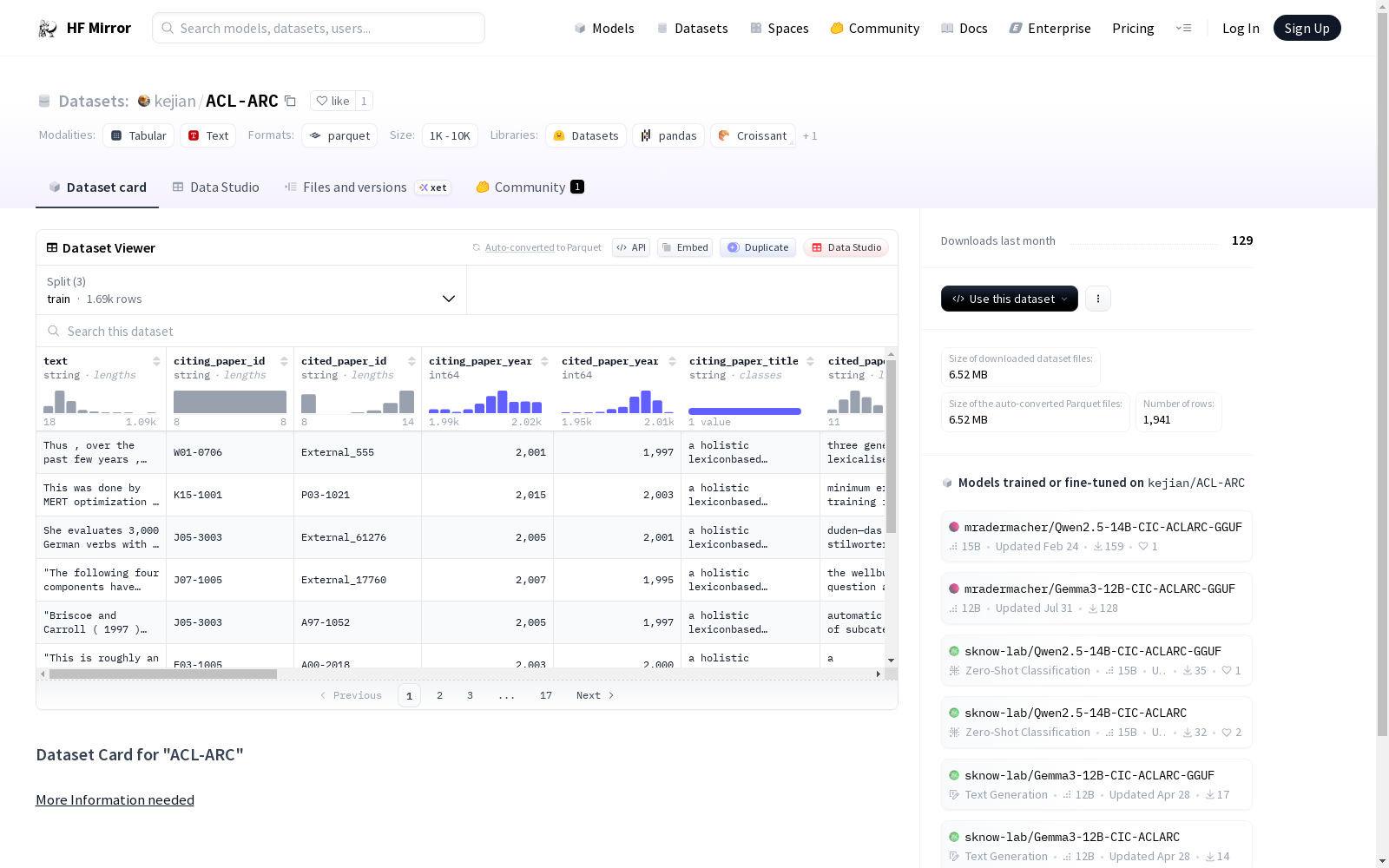Click the heart like button
Screen dimensions: 1389x868
332,101
